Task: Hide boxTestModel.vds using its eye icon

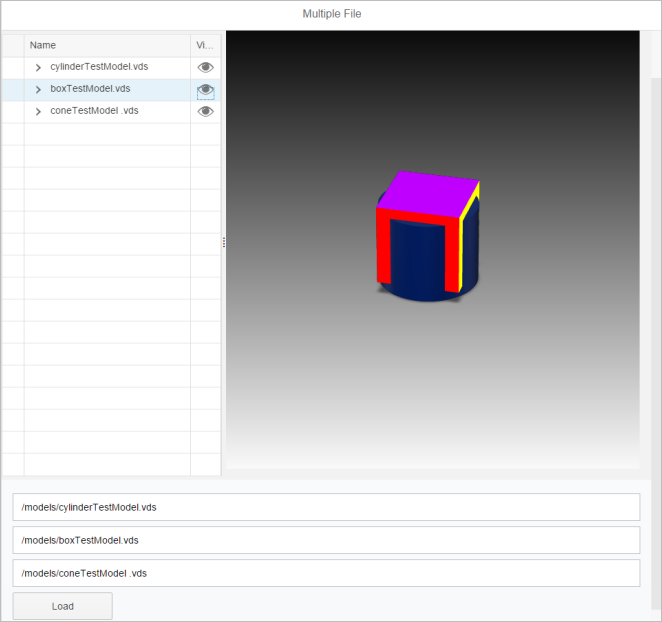Action: tap(205, 90)
